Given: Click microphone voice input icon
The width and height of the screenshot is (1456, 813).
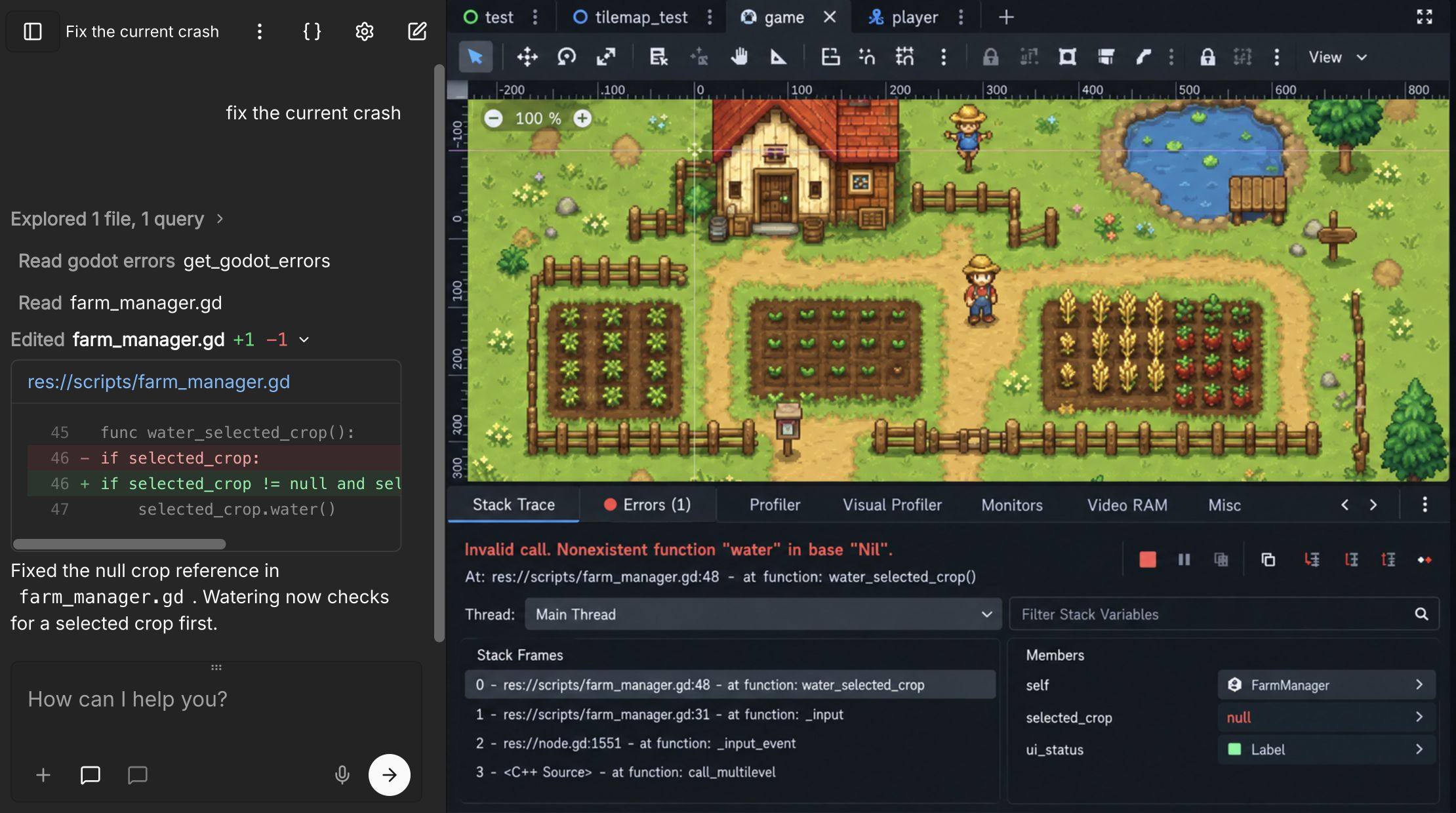Looking at the screenshot, I should [x=342, y=775].
